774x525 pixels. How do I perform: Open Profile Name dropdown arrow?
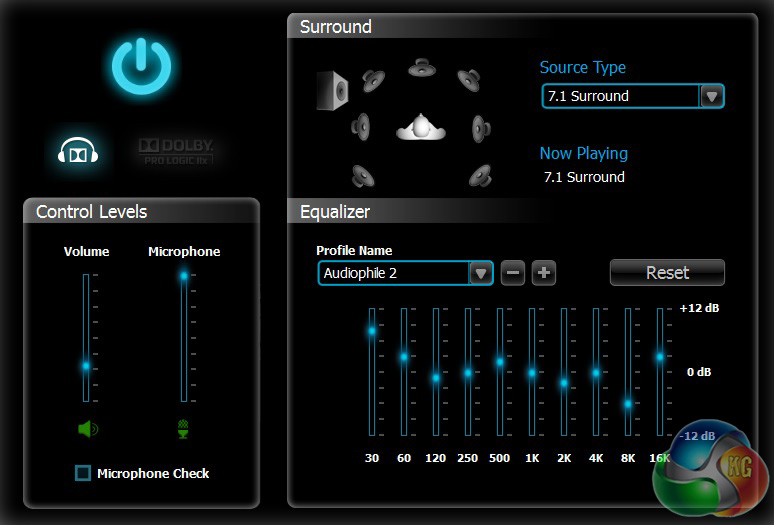tap(481, 273)
